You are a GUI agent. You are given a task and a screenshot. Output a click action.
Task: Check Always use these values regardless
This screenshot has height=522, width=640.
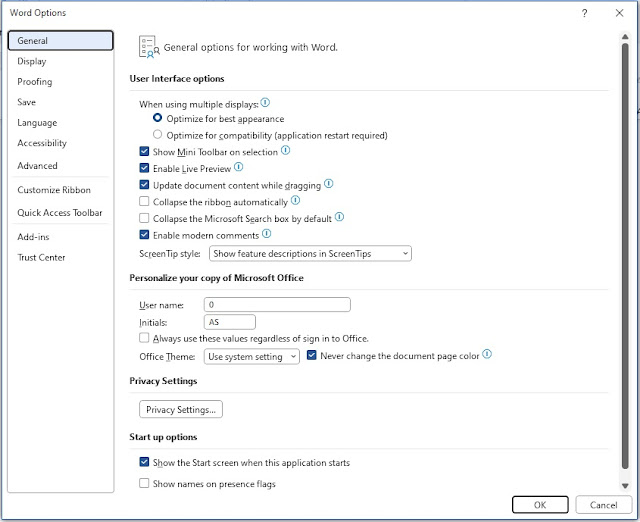(x=144, y=338)
